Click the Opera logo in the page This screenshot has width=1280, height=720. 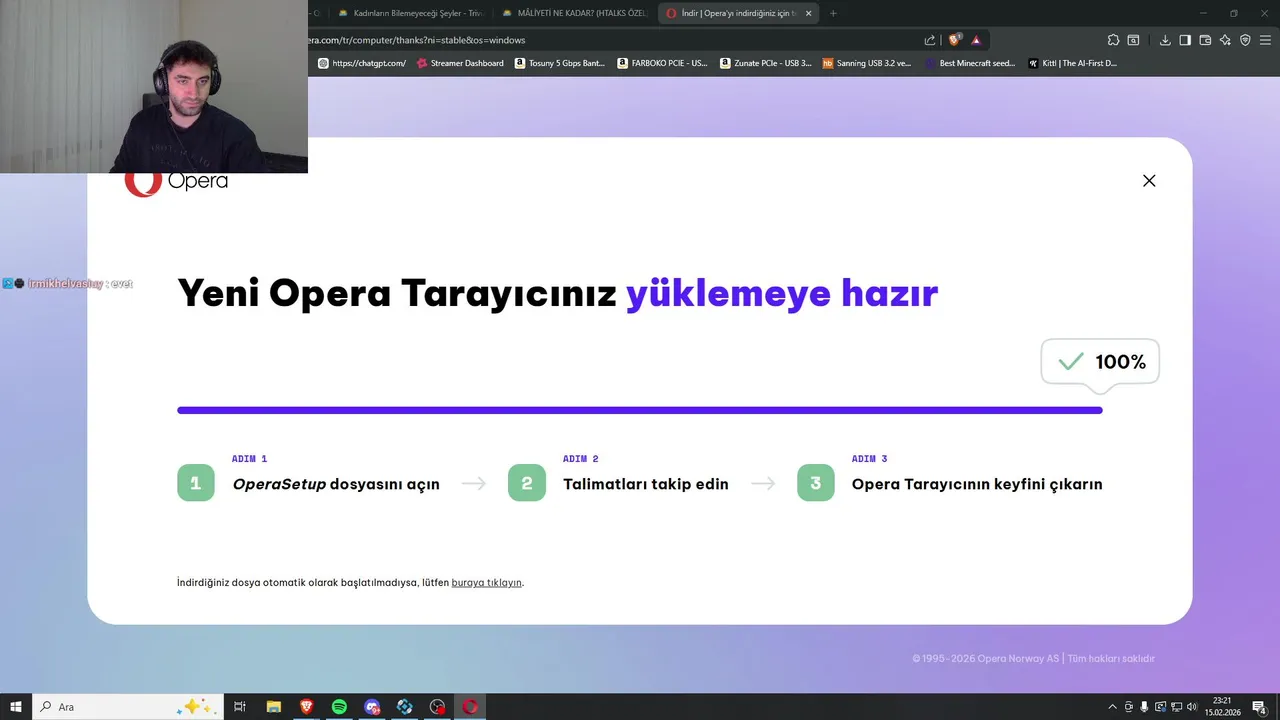(x=177, y=182)
